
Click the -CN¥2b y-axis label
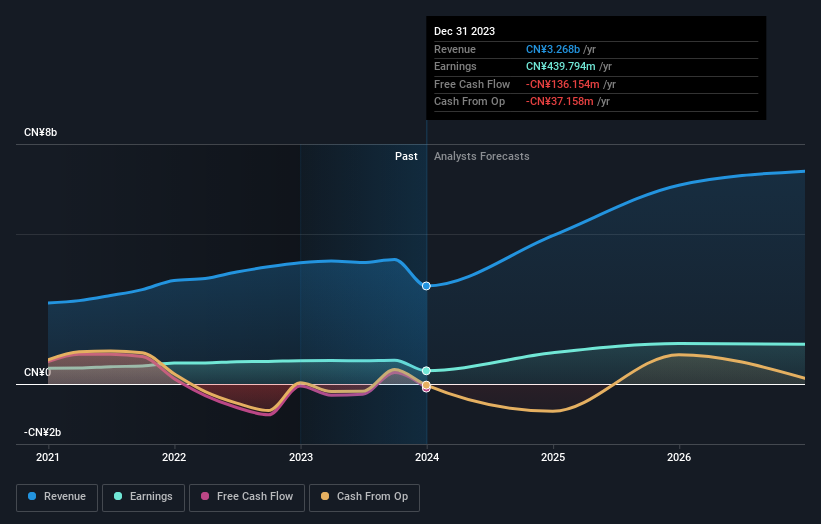click(x=42, y=432)
